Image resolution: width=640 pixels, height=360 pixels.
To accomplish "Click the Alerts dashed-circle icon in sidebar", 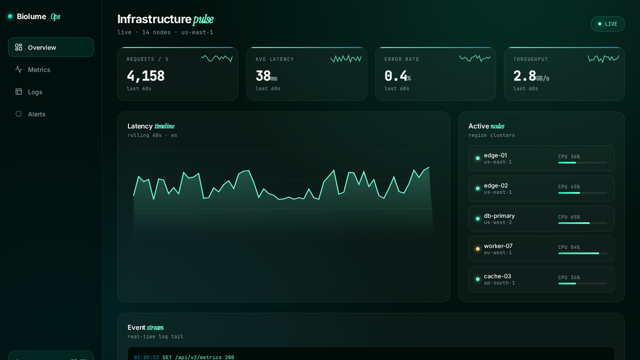I will click(x=18, y=114).
